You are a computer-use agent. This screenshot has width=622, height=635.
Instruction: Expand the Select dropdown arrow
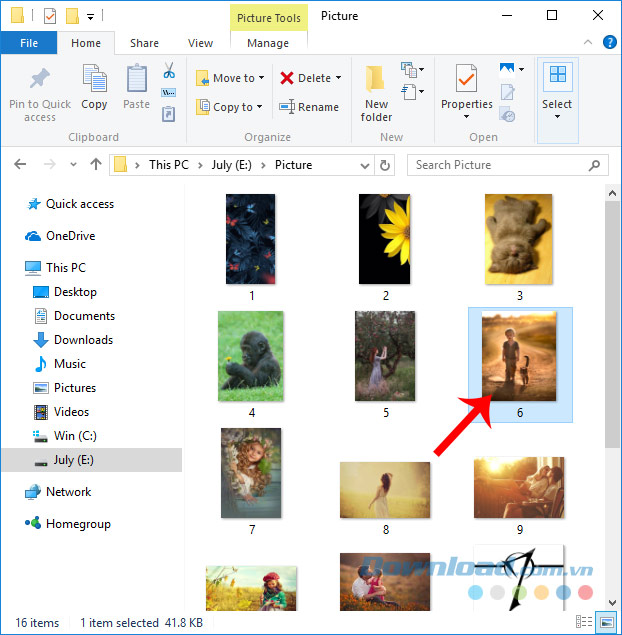click(x=557, y=117)
